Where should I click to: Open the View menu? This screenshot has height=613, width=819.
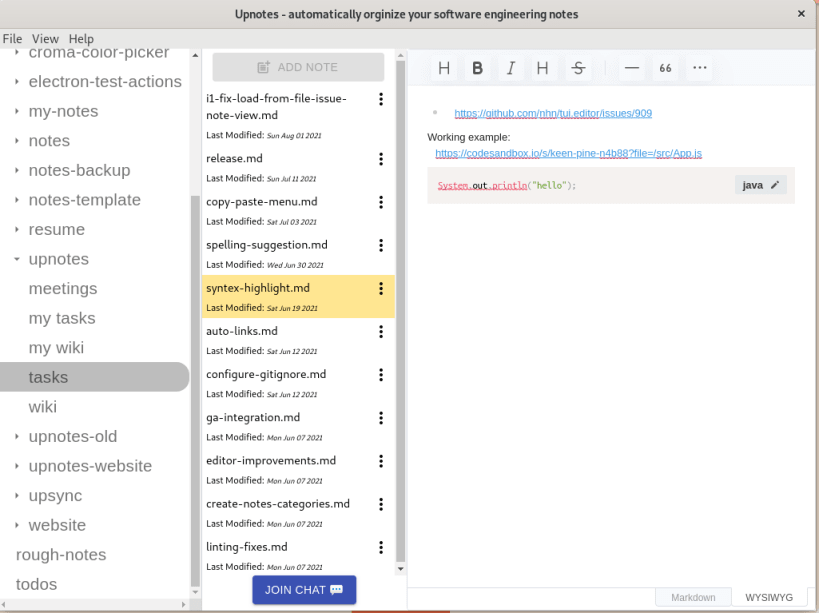45,39
